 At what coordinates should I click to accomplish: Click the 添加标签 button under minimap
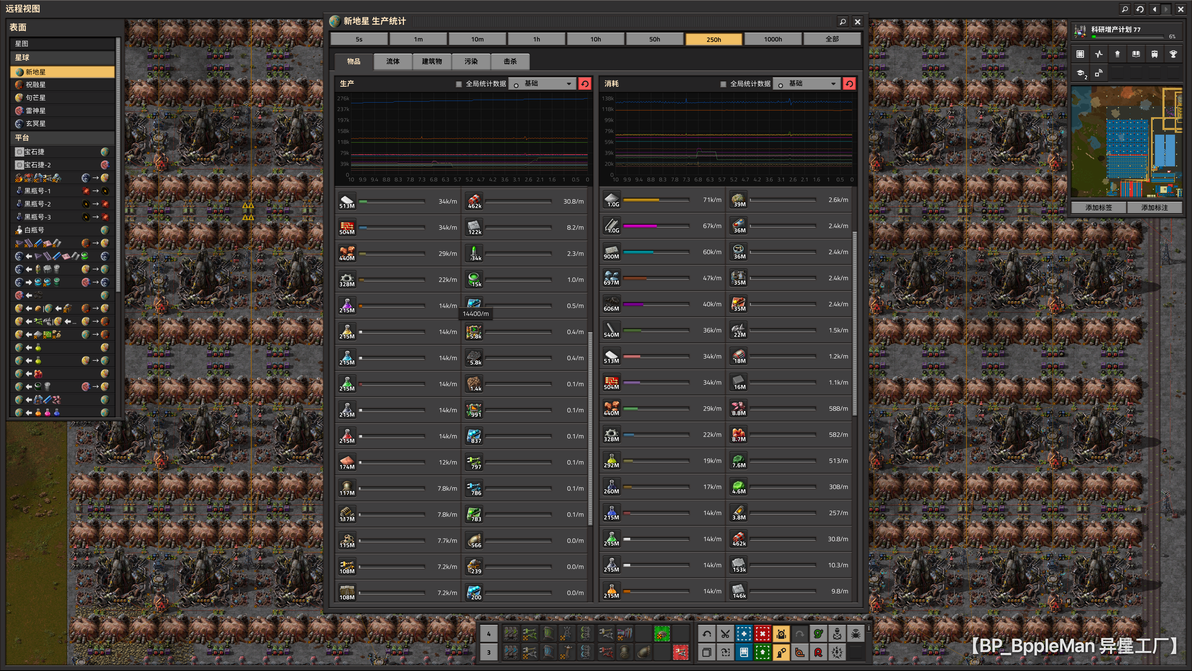[1098, 207]
